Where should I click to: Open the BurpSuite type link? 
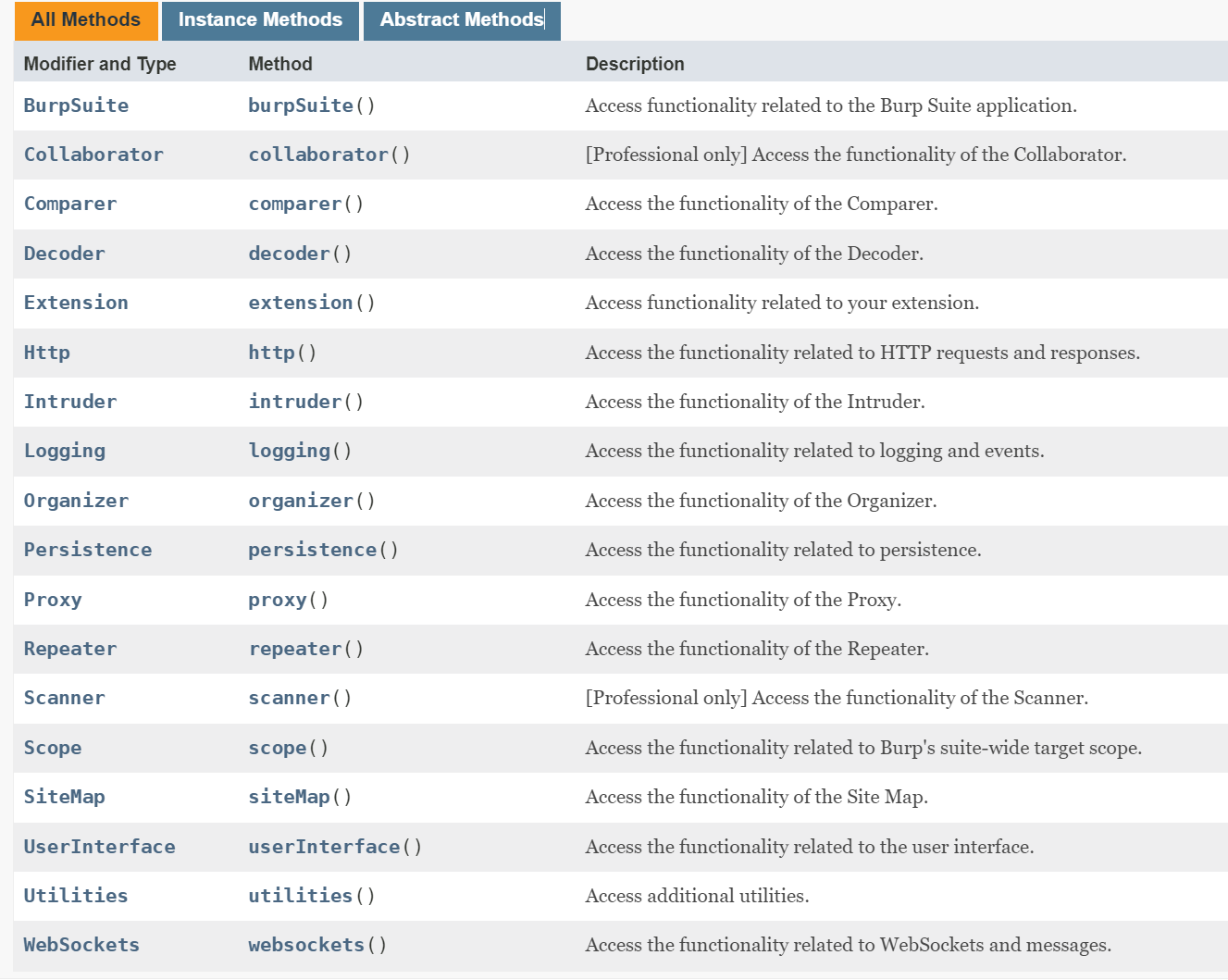(x=76, y=105)
